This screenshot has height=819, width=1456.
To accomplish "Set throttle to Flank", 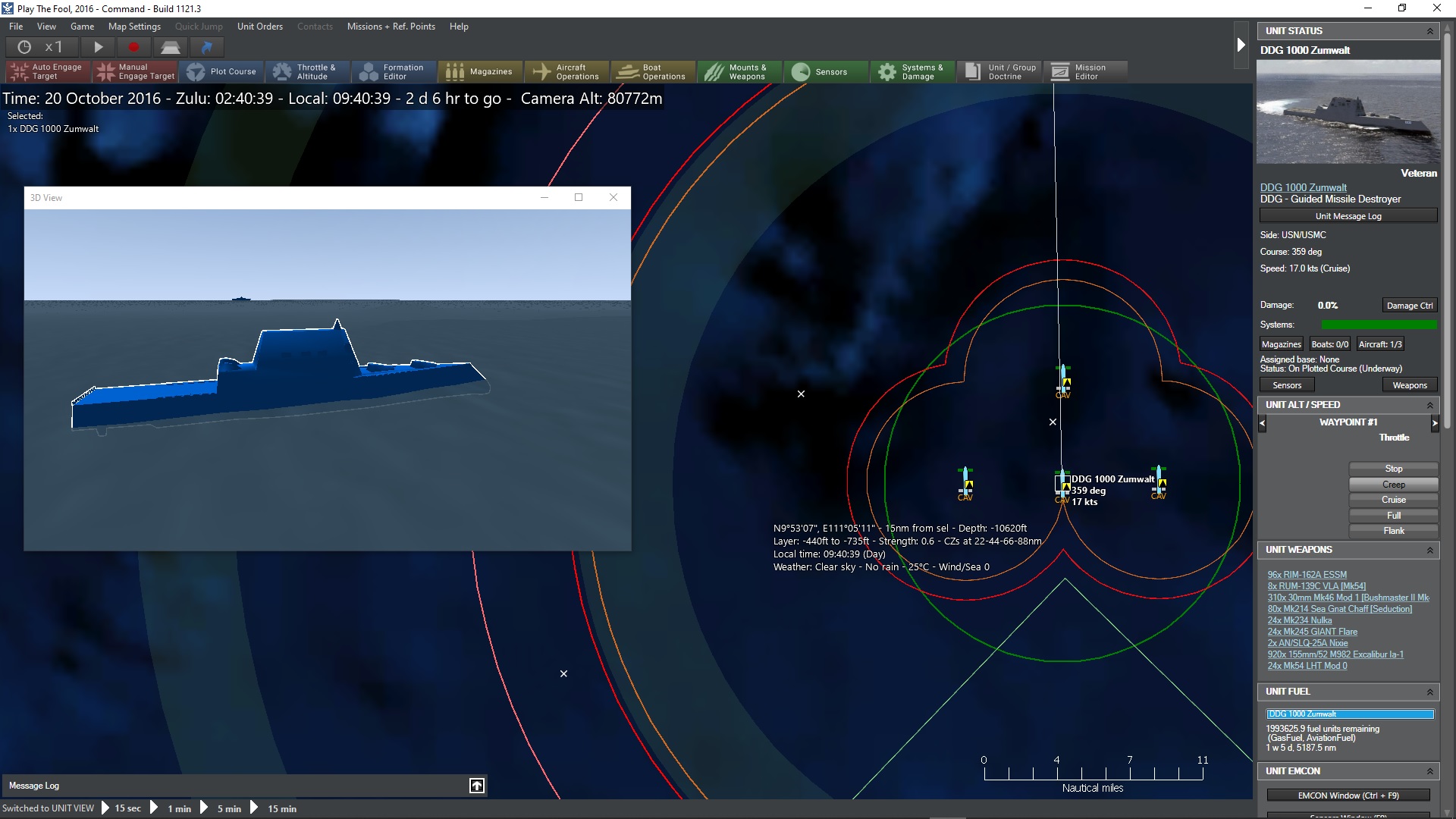I will tap(1394, 531).
